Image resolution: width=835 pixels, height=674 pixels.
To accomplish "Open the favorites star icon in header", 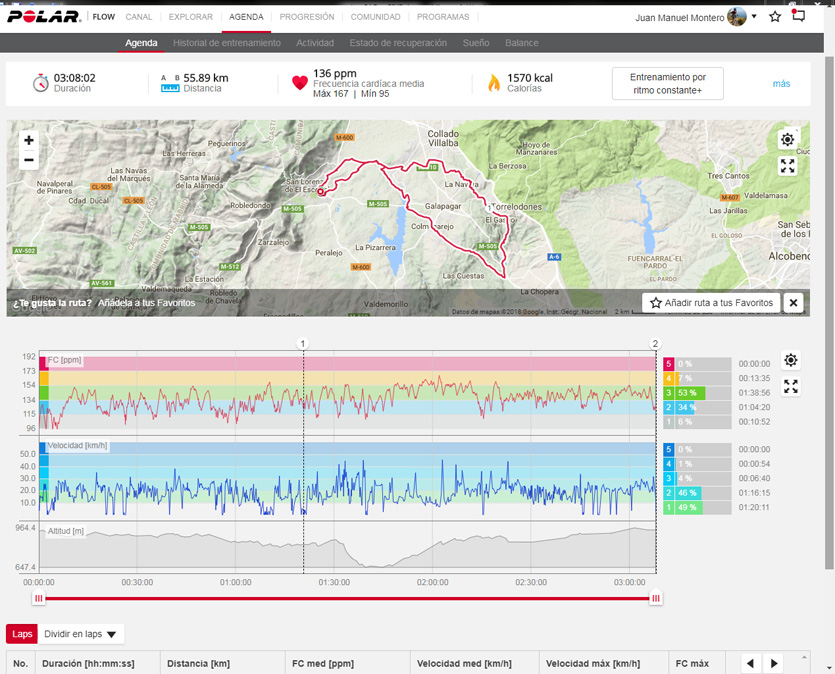I will pyautogui.click(x=775, y=17).
